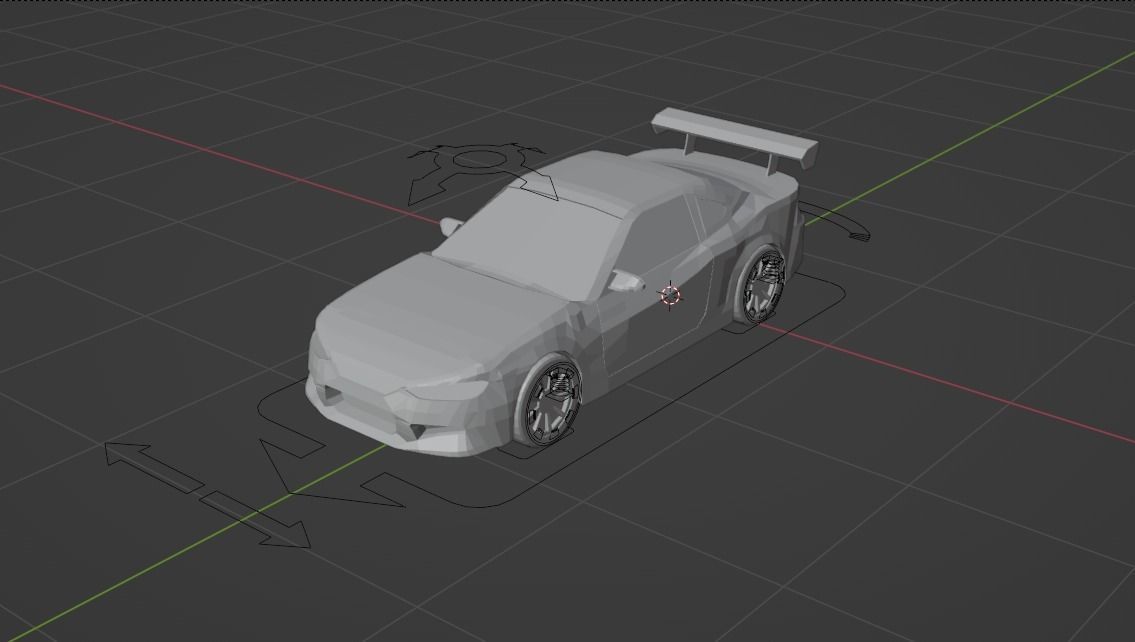1135x642 pixels.
Task: Select the rear wheel near the spoiler
Action: [x=765, y=285]
